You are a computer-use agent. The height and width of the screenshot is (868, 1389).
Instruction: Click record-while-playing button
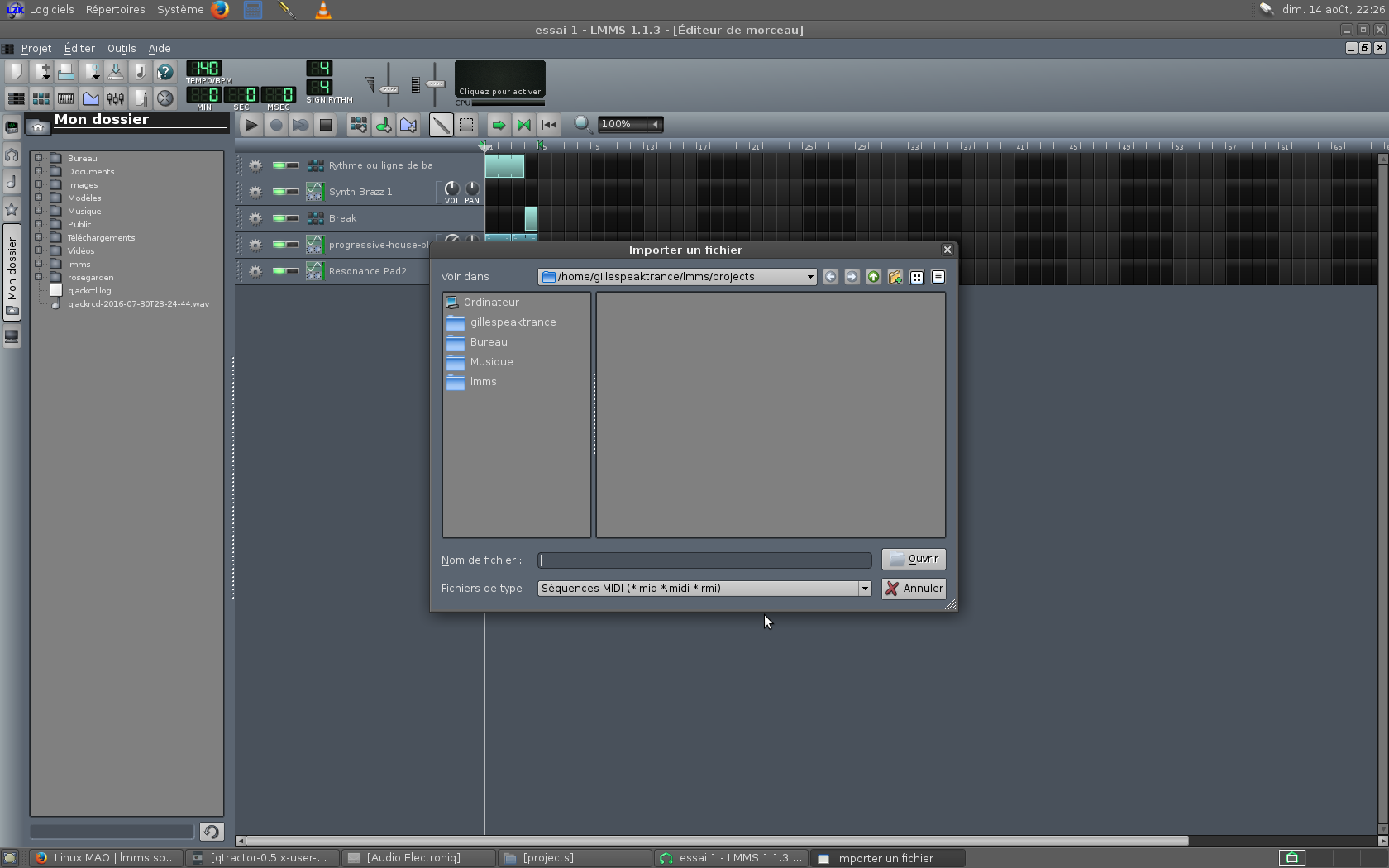(301, 125)
